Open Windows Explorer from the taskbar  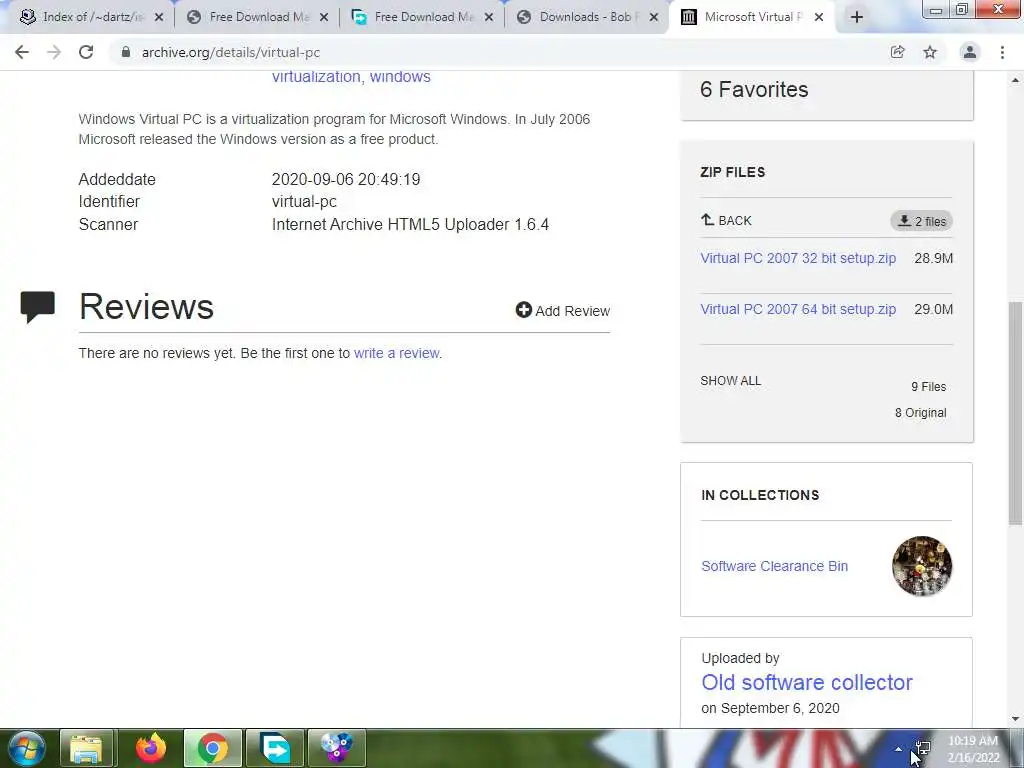[87, 748]
